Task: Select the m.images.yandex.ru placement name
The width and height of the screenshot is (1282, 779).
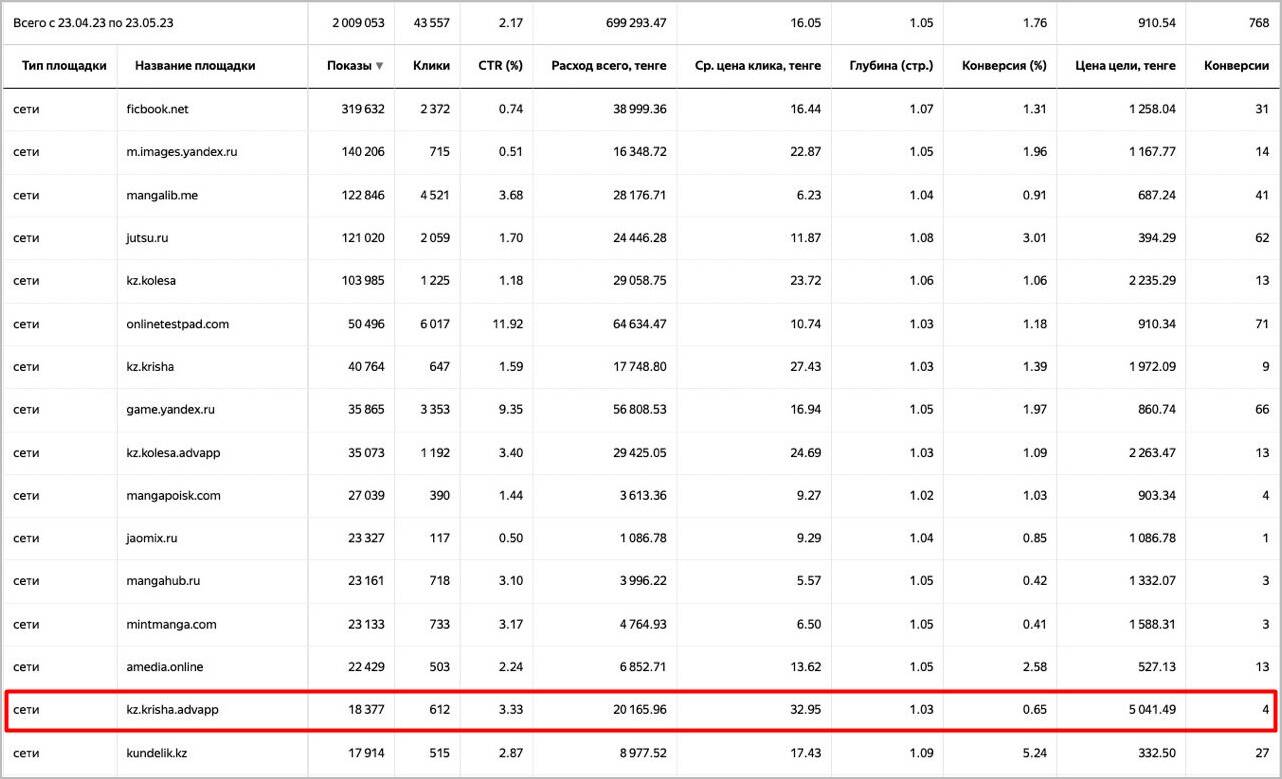Action: [182, 152]
